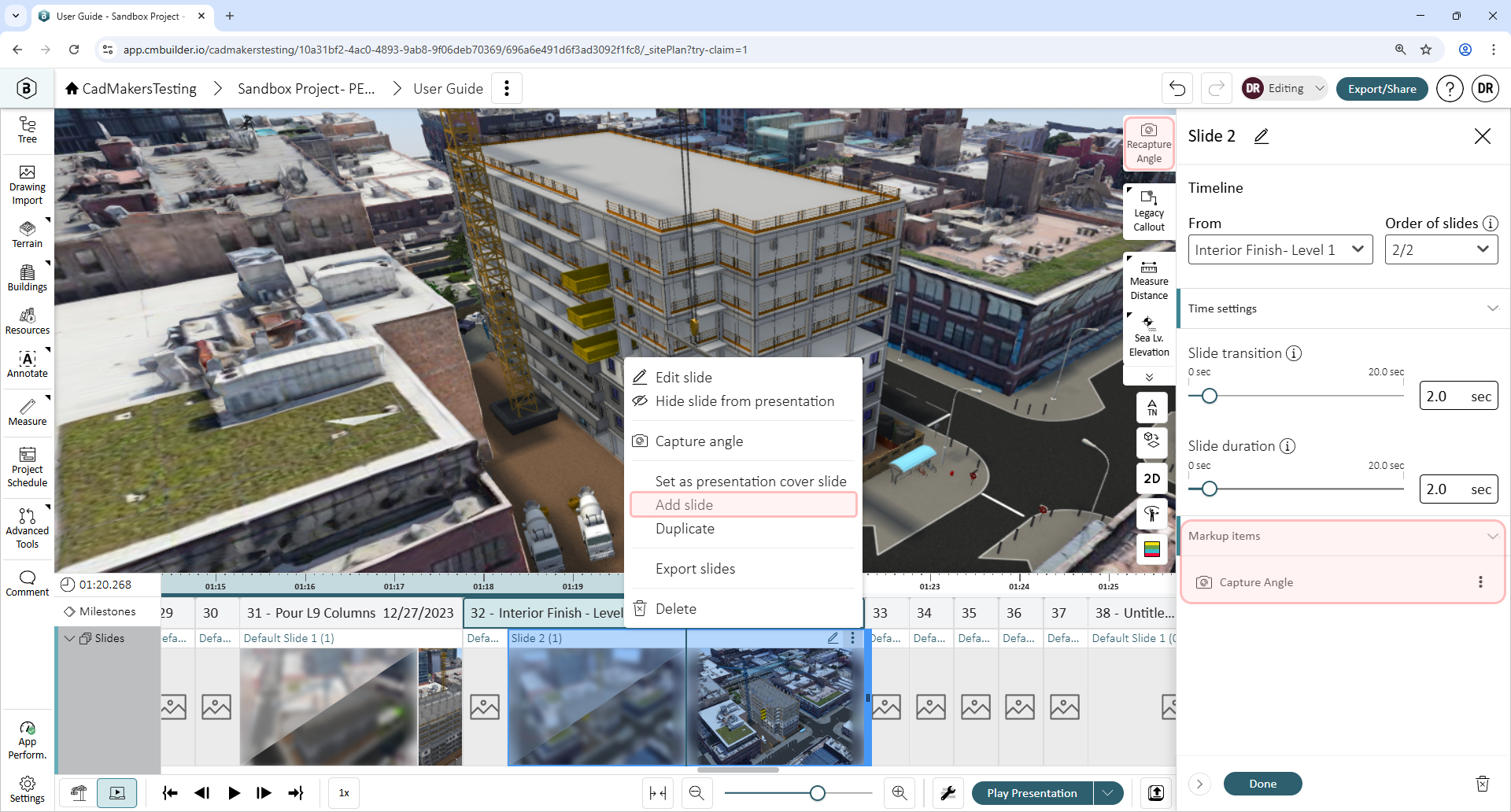Delete slide using trash icon in panel
The height and width of the screenshot is (812, 1511).
pos(1483,784)
